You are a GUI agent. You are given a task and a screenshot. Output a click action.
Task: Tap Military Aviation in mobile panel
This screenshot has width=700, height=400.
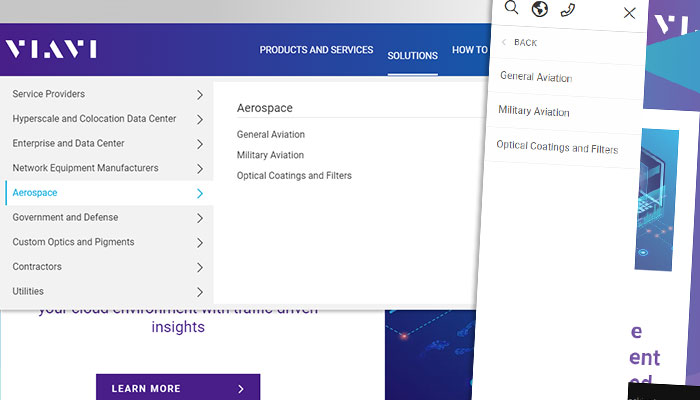pyautogui.click(x=534, y=112)
